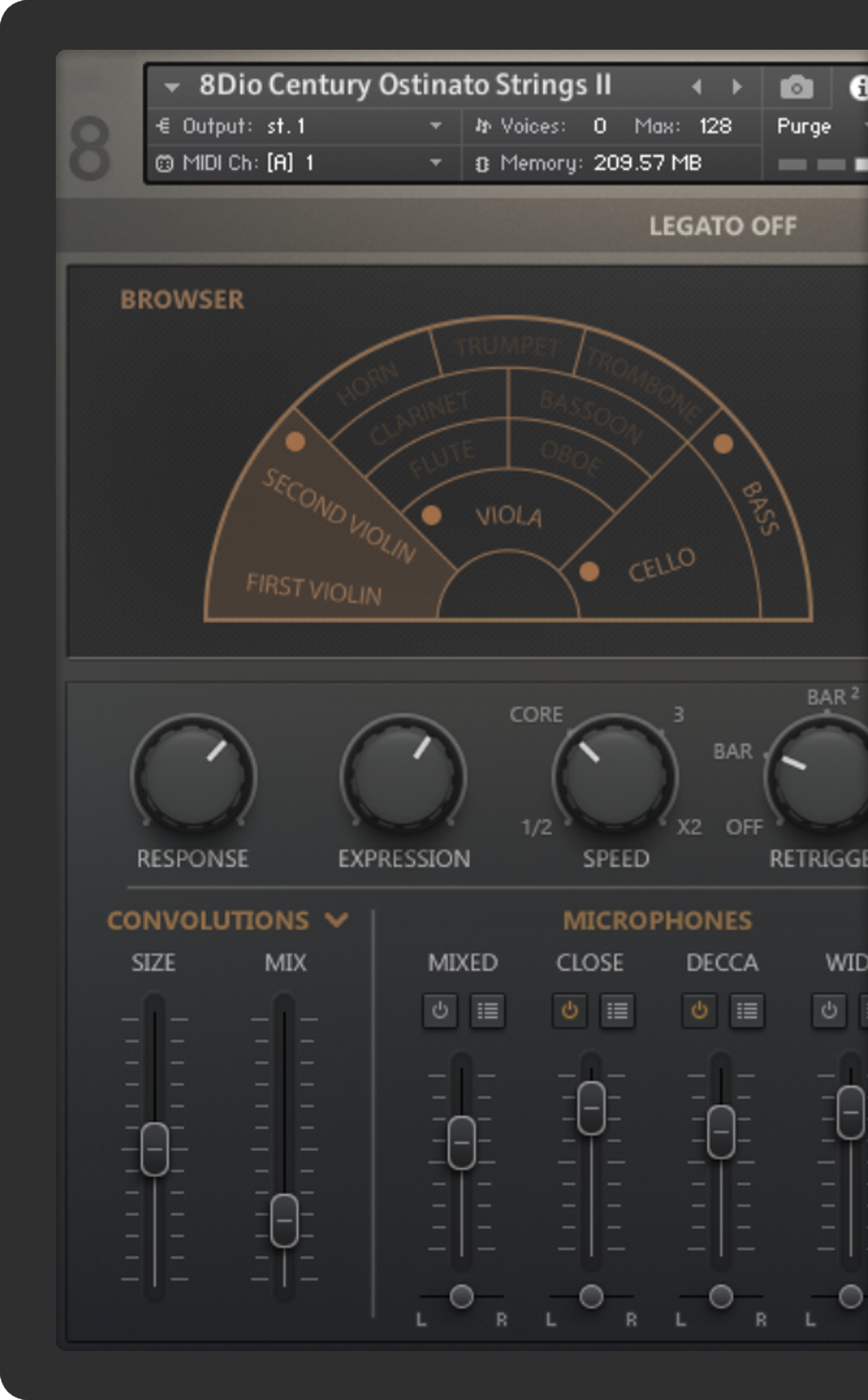
Task: Go to next instrument preset arrow
Action: click(736, 87)
